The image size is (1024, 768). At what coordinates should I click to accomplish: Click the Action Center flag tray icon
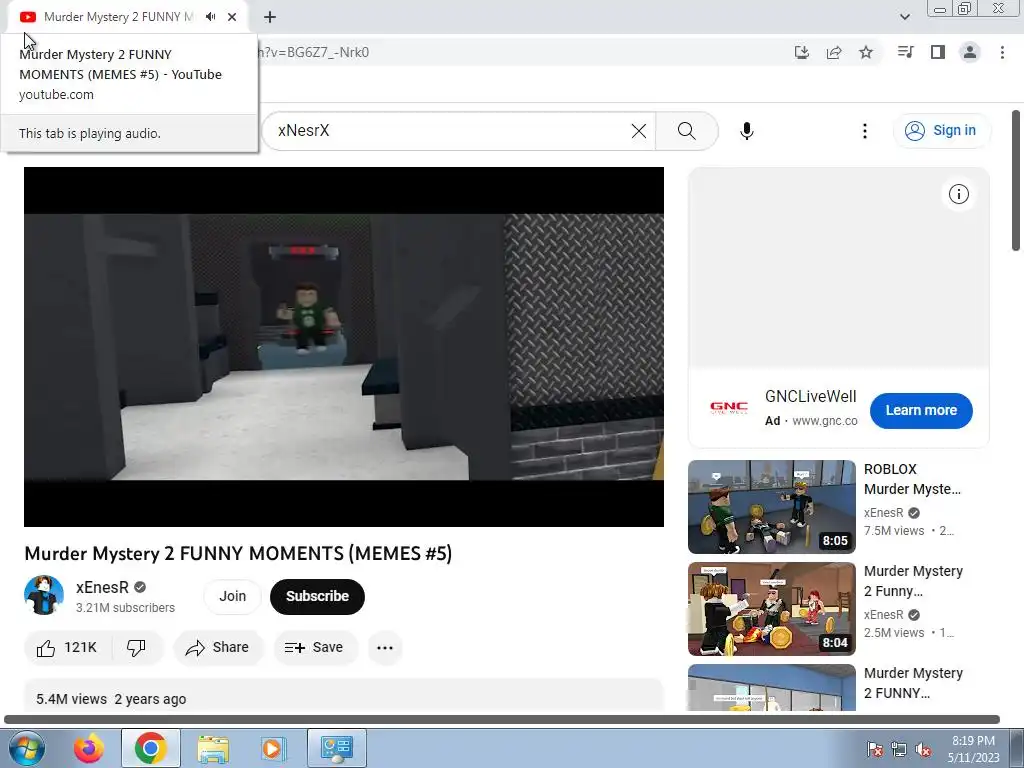874,748
